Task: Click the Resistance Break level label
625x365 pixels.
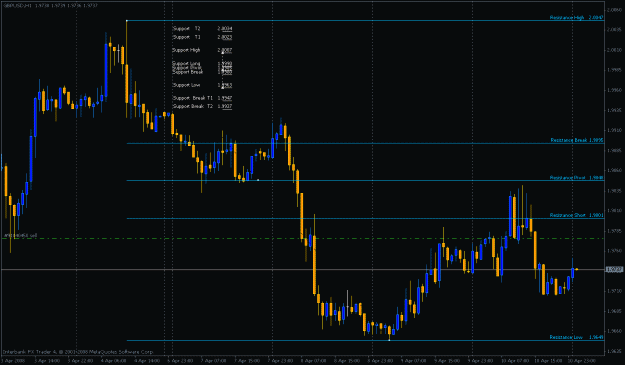Action: (577, 140)
